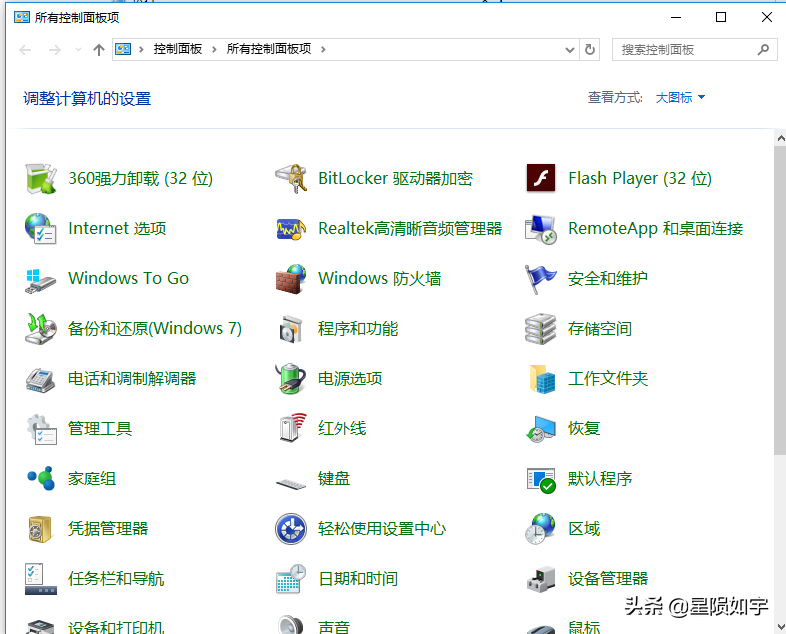Viewport: 786px width, 634px height.
Task: Open the 电源选项 battery icon
Action: tap(291, 379)
